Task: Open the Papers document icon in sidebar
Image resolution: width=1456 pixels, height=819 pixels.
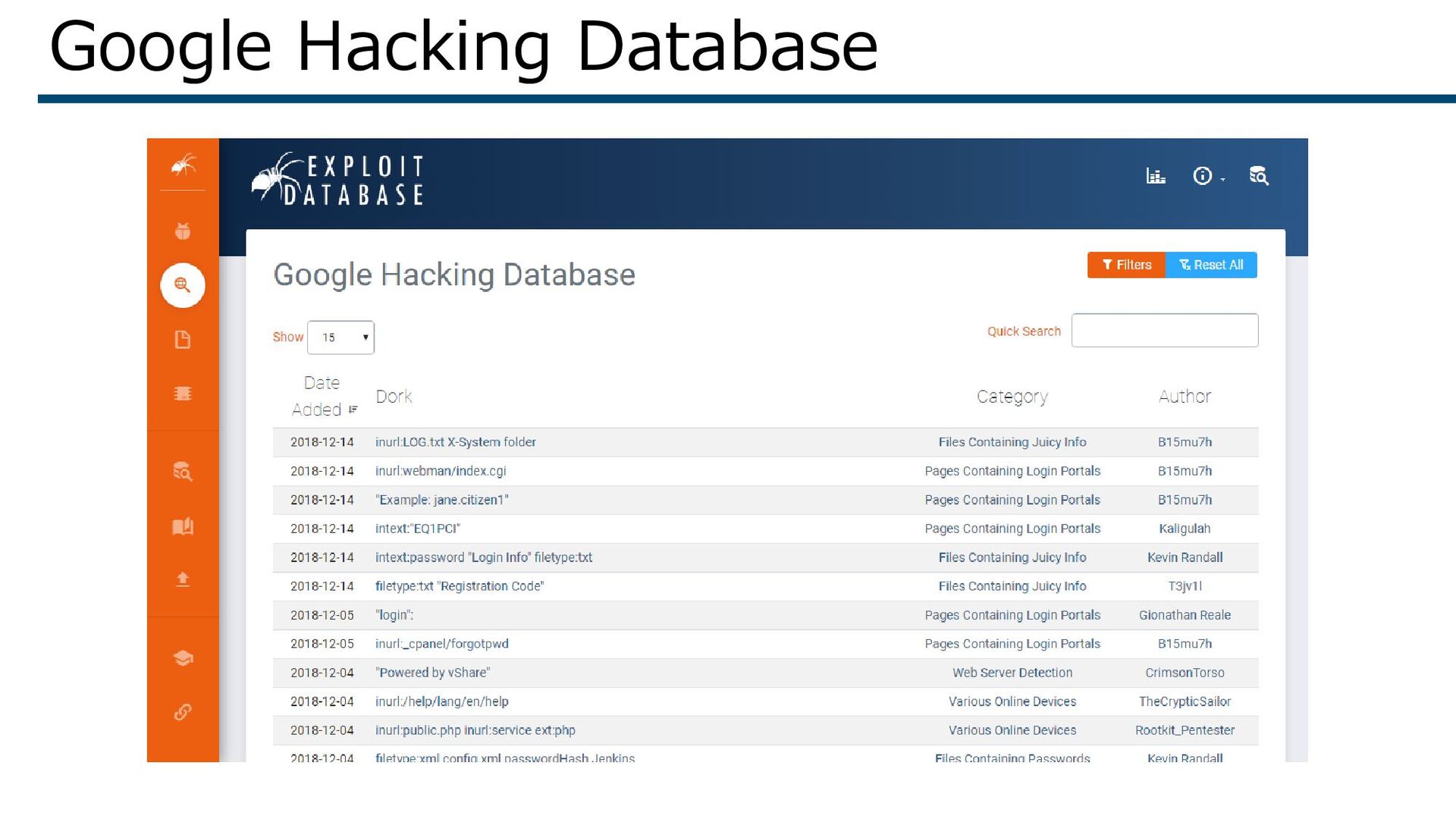Action: pos(183,339)
